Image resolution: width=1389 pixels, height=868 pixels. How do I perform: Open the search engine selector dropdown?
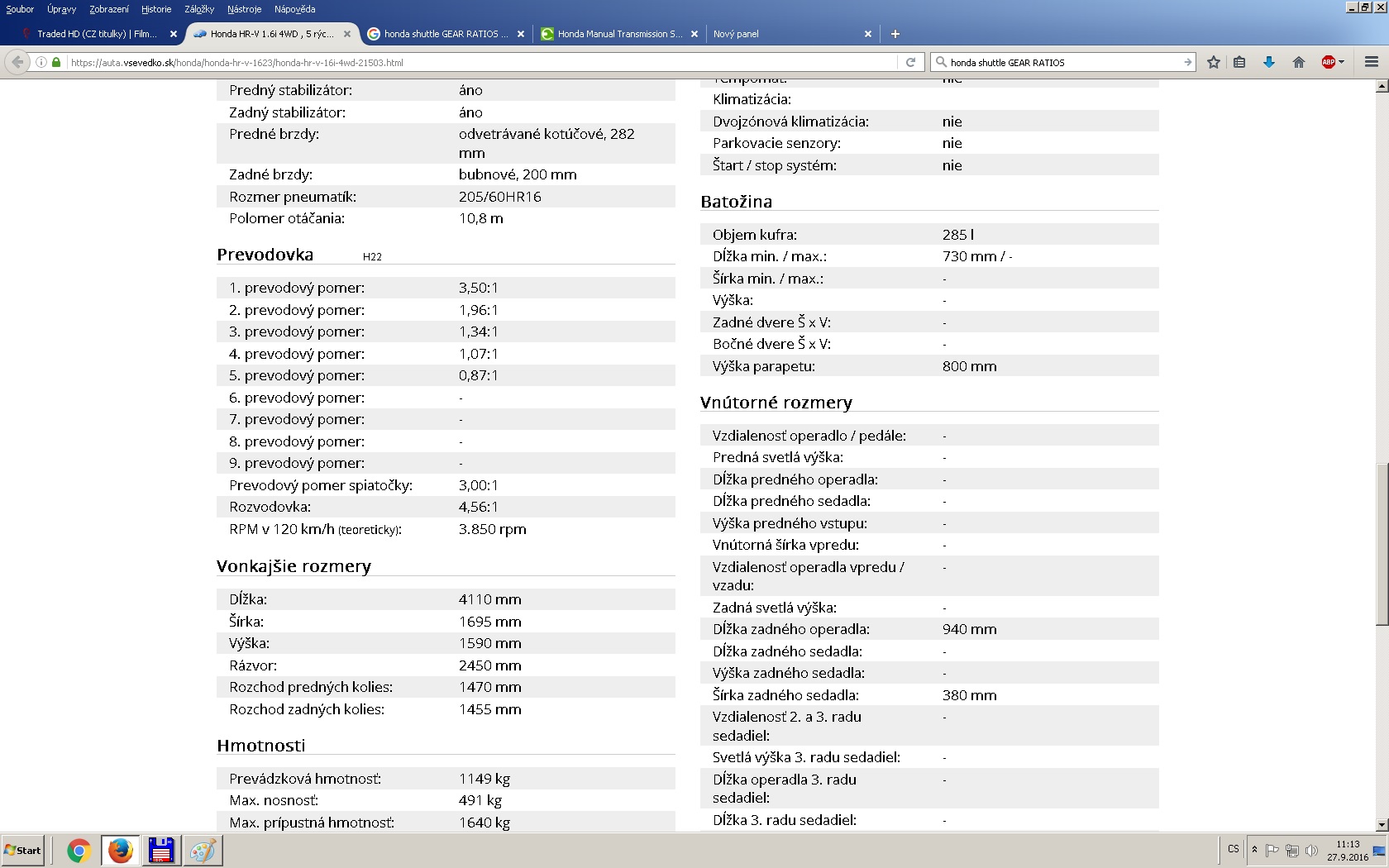[x=941, y=62]
